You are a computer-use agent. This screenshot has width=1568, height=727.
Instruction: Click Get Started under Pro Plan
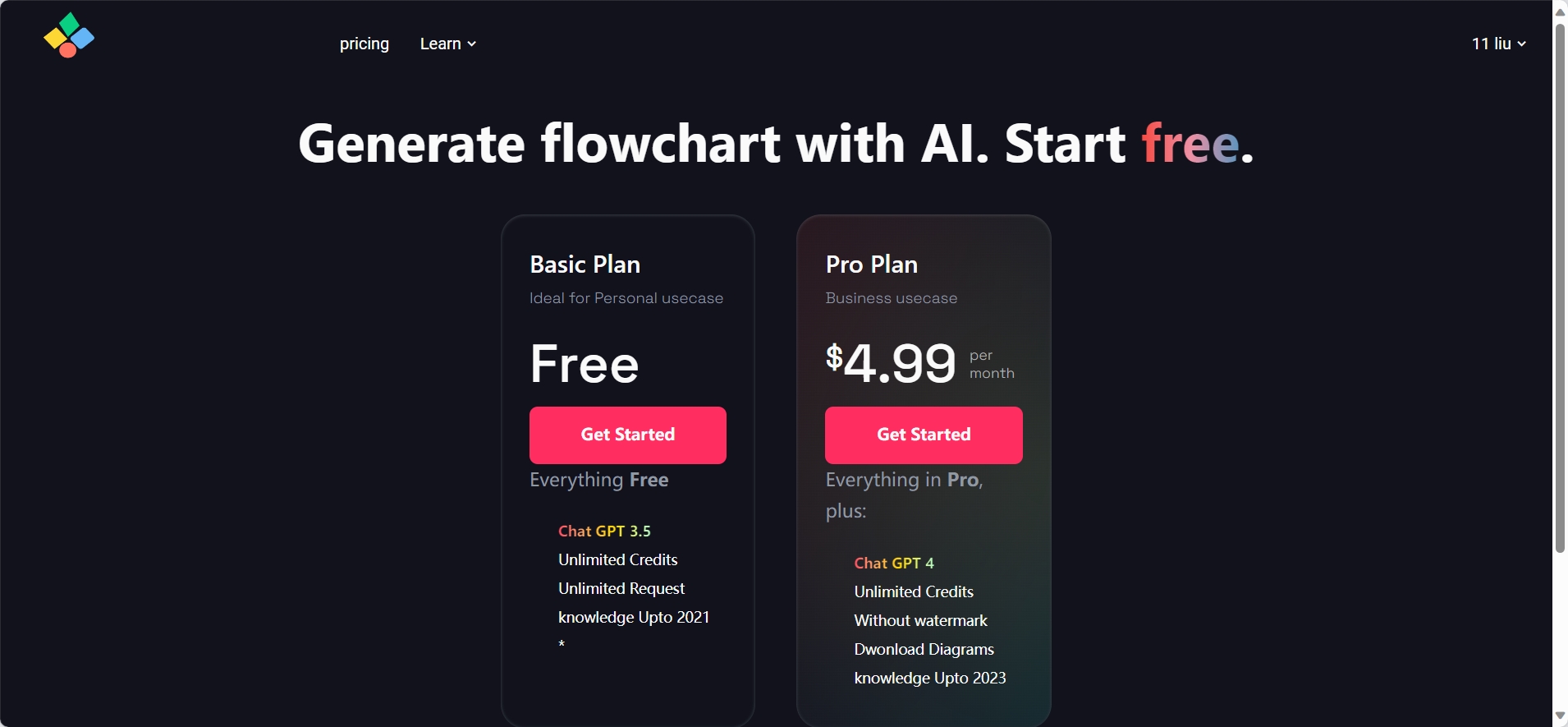point(924,435)
